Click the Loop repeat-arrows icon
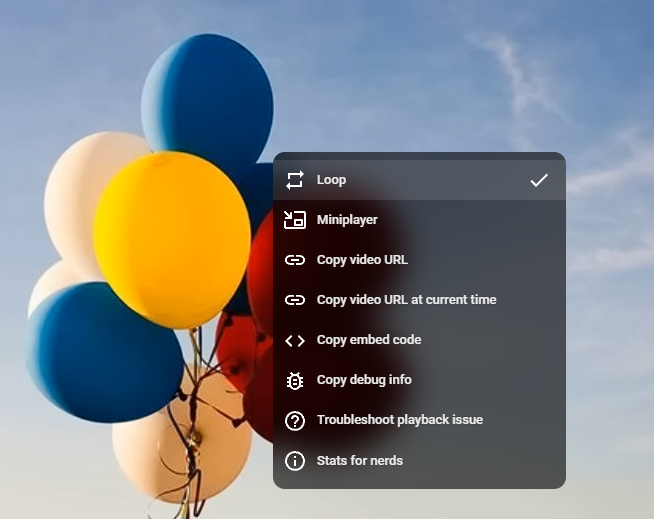 [x=295, y=180]
